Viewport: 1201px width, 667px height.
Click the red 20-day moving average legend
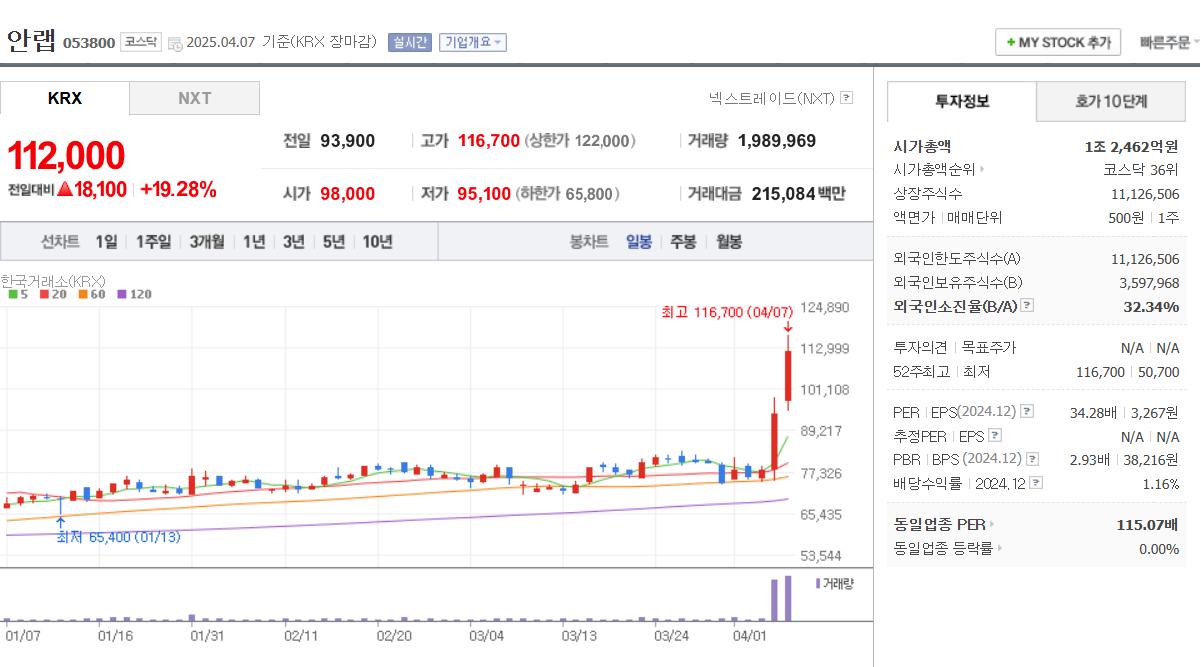pyautogui.click(x=52, y=294)
